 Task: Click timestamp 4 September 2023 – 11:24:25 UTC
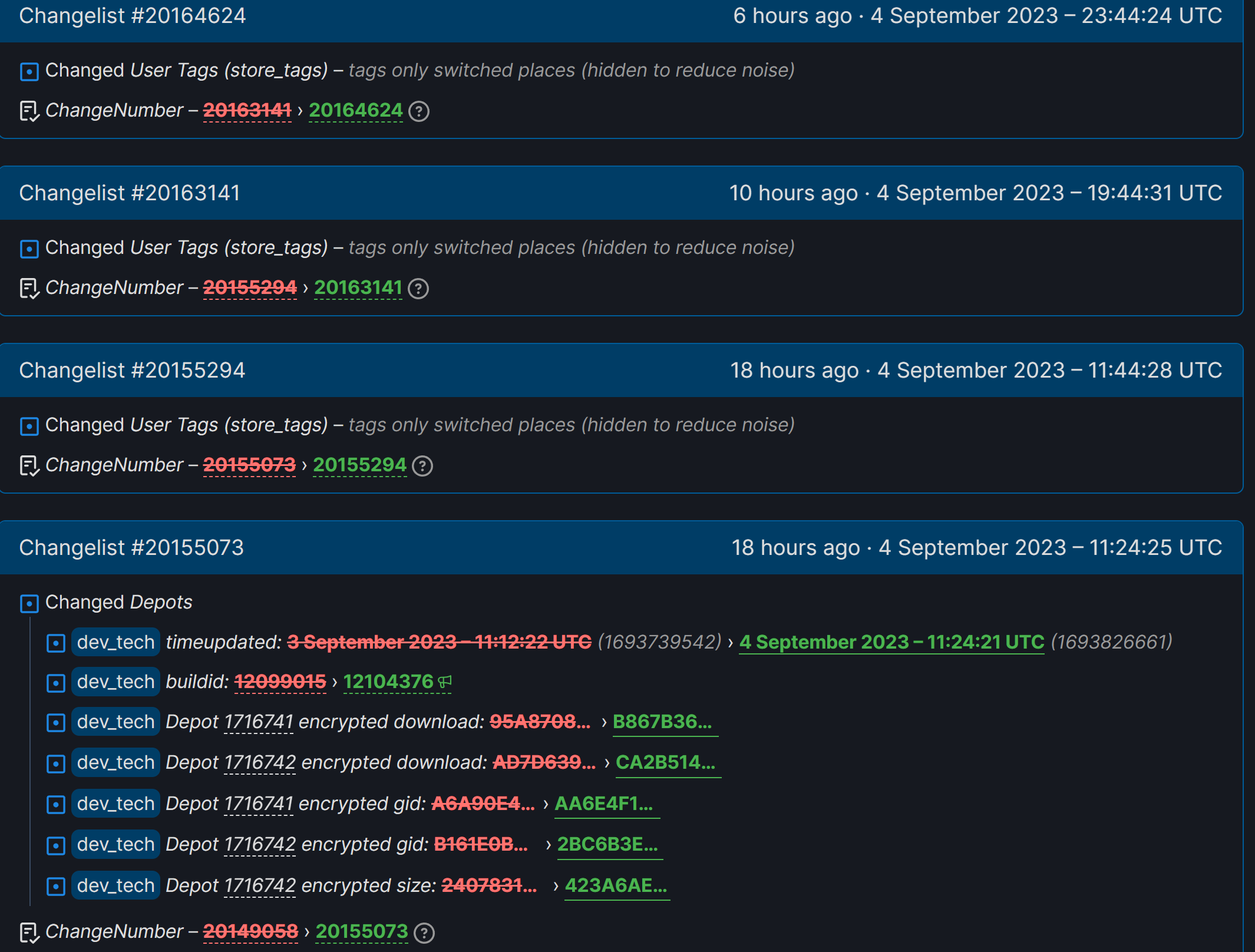[1051, 548]
